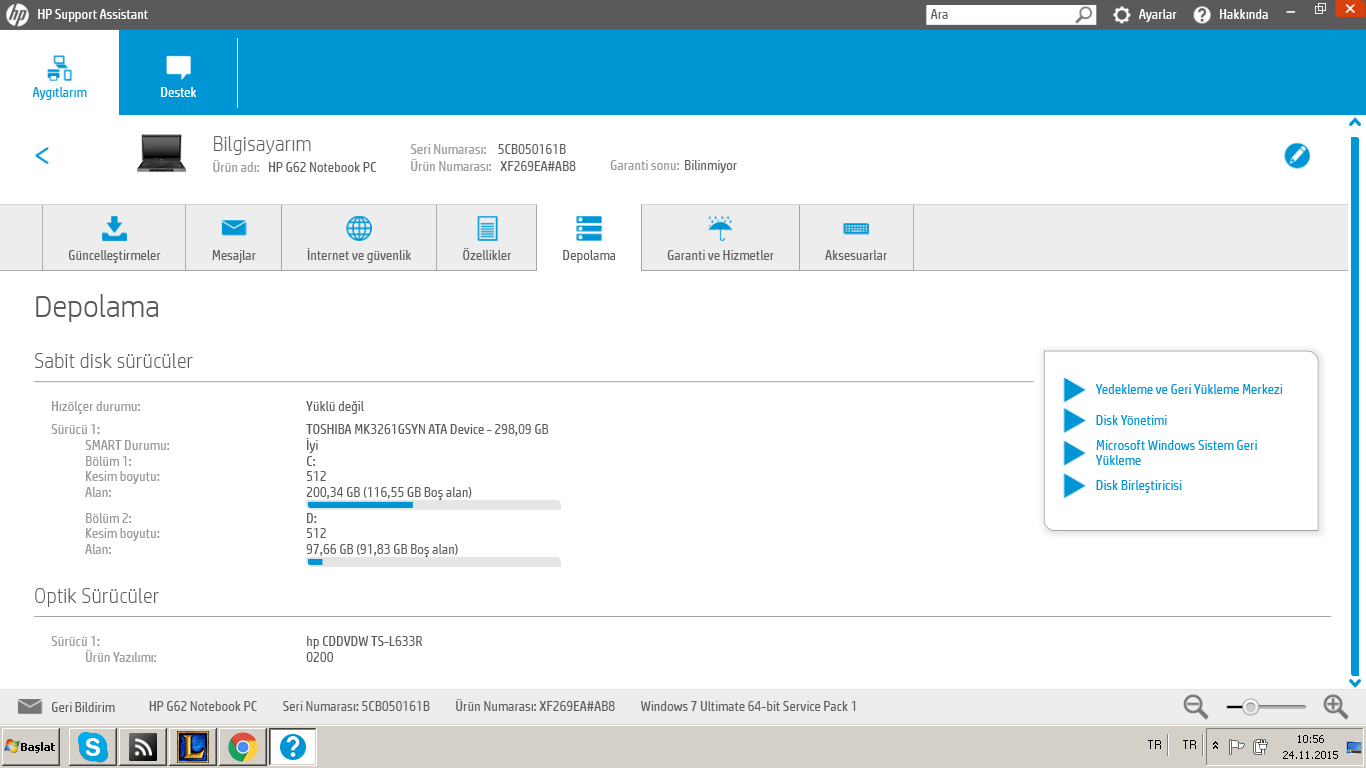Select the Depolama tab
Screen dimensions: 1366x768
pyautogui.click(x=589, y=238)
